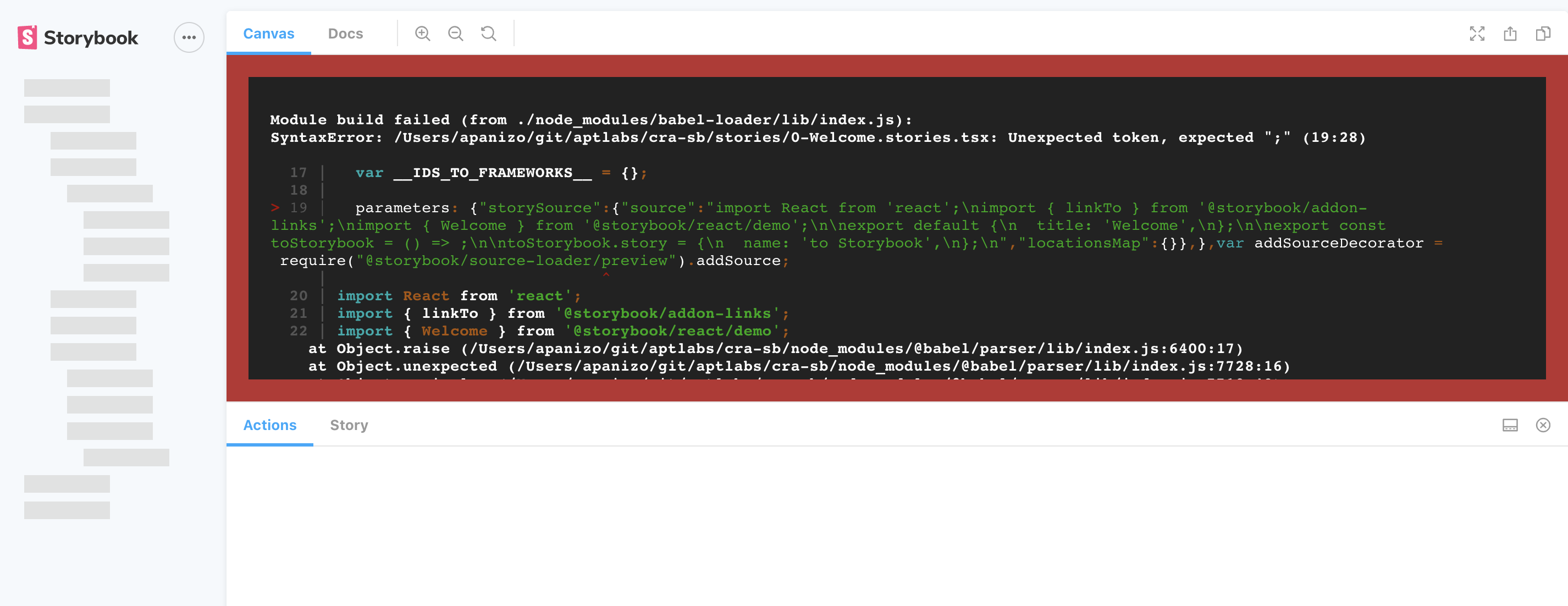Click the zoom in magnifier icon

click(x=422, y=34)
